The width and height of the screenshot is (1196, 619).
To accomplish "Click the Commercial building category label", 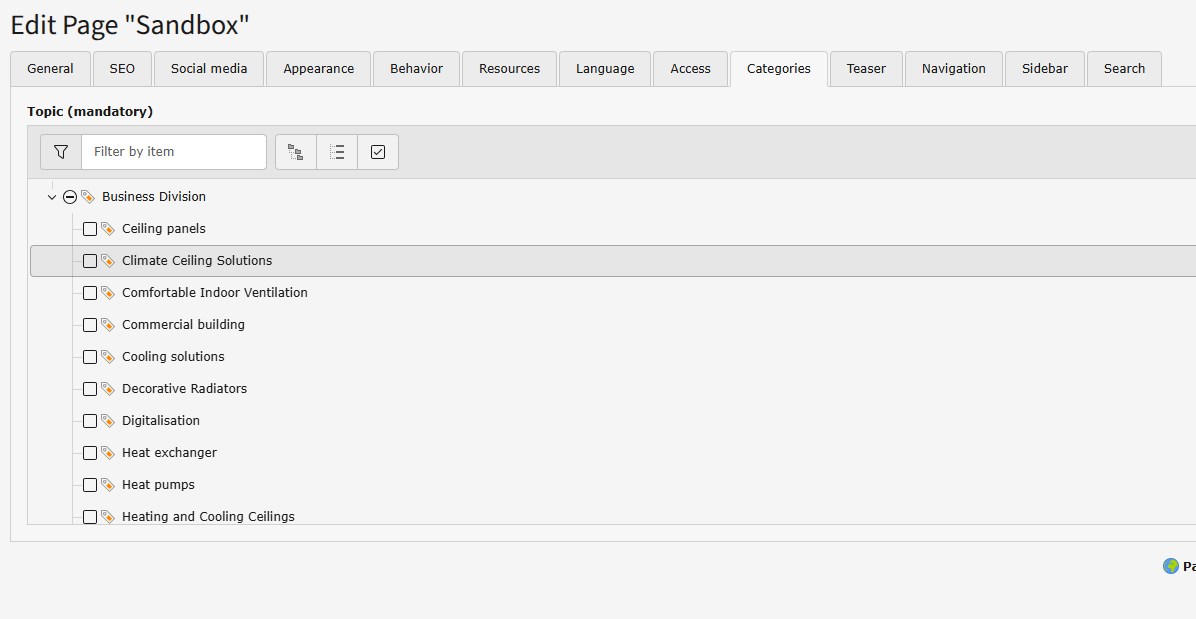I will tap(183, 325).
